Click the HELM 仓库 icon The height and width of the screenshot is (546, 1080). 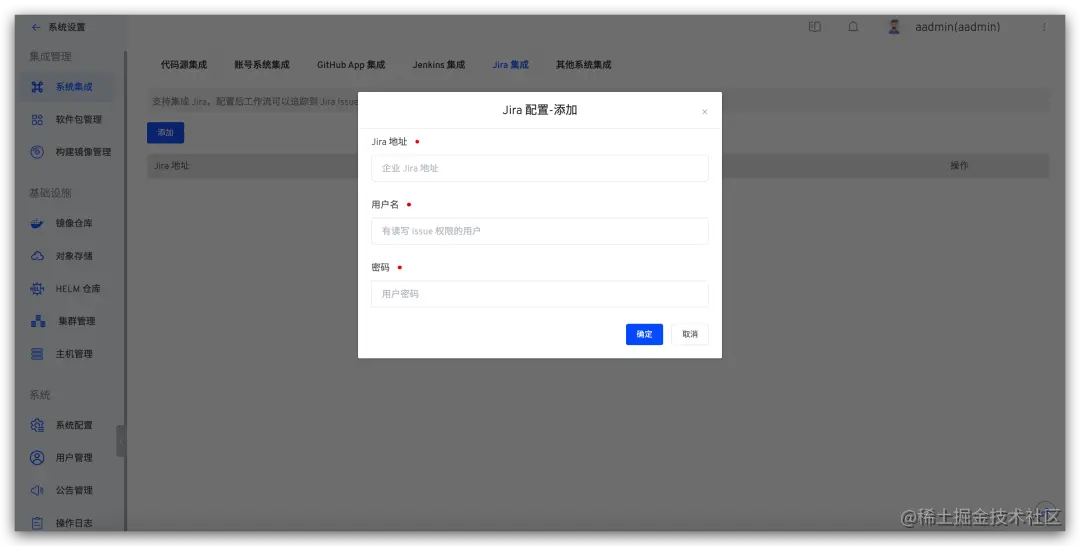tap(37, 289)
